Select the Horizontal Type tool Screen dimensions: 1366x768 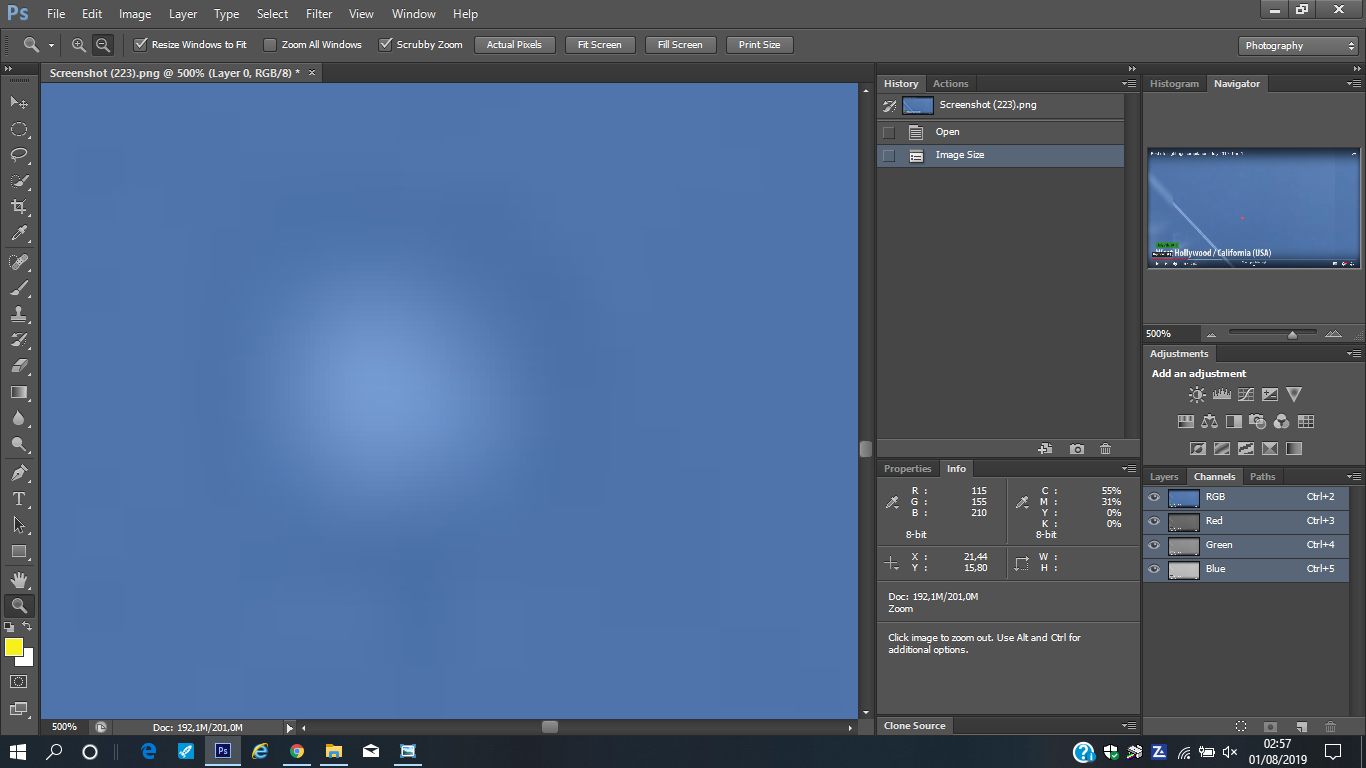18,499
